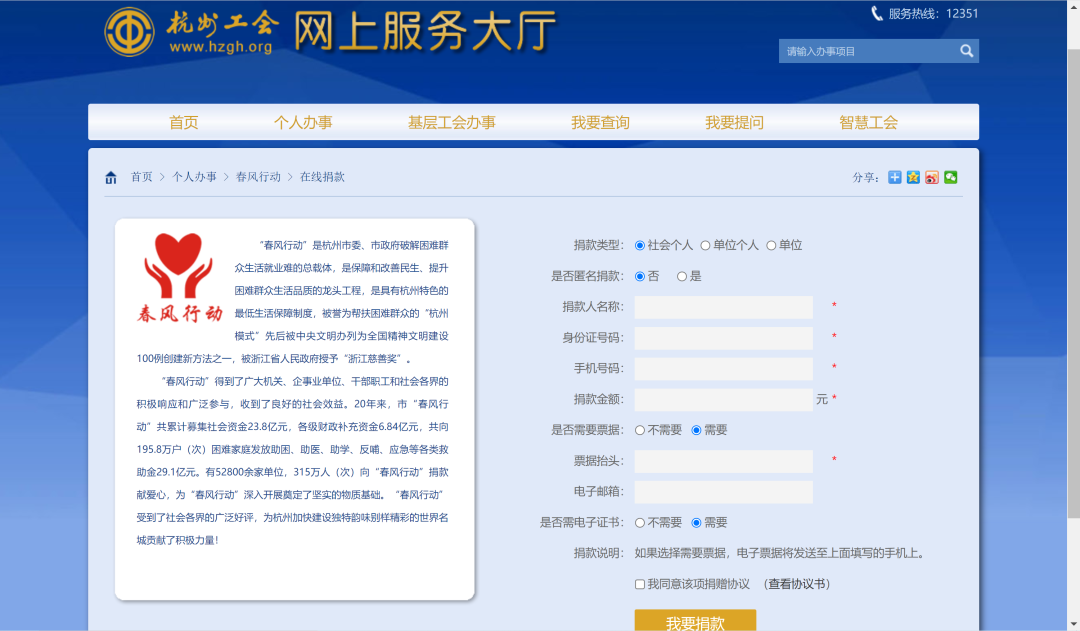The height and width of the screenshot is (631, 1080).
Task: Click the 票据抬头 input field
Action: pos(723,462)
